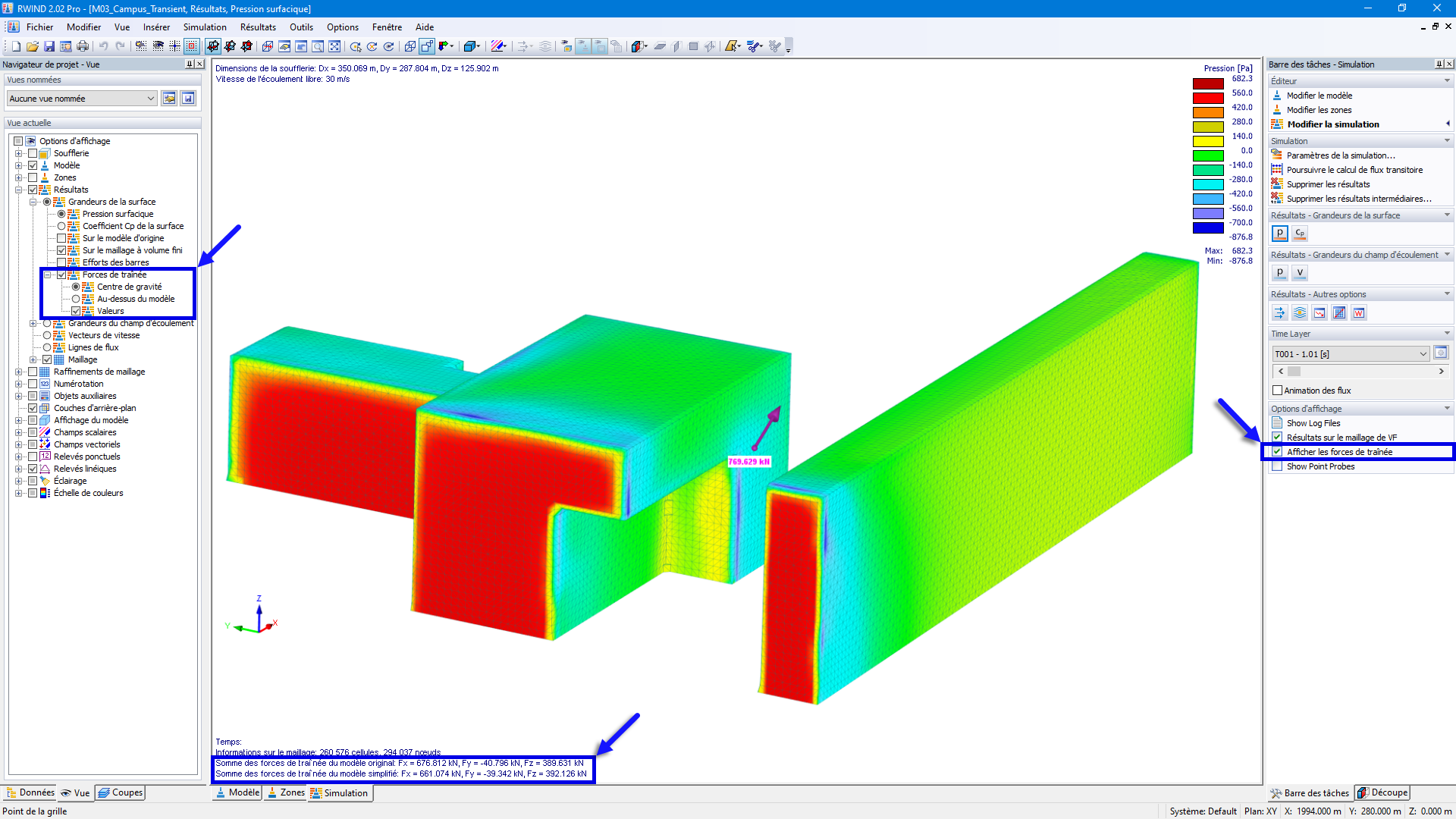Open the time layer settings icon

point(1441,353)
